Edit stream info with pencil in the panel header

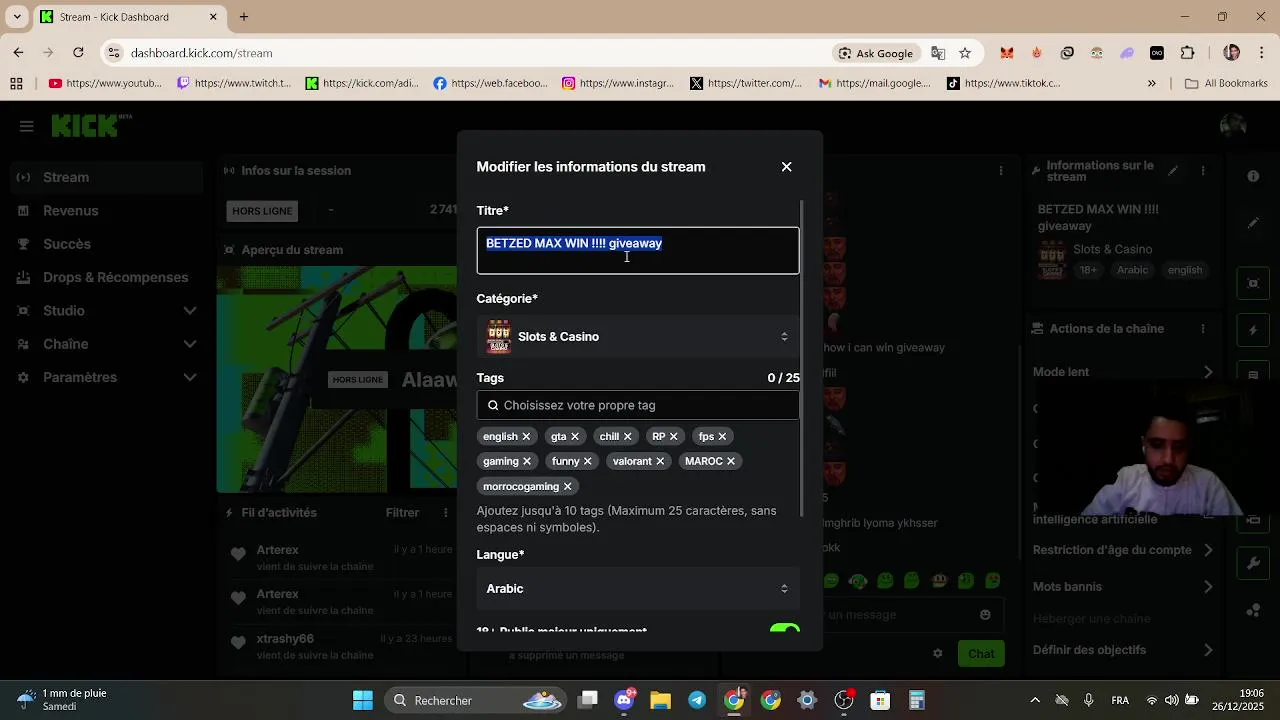click(x=1173, y=171)
